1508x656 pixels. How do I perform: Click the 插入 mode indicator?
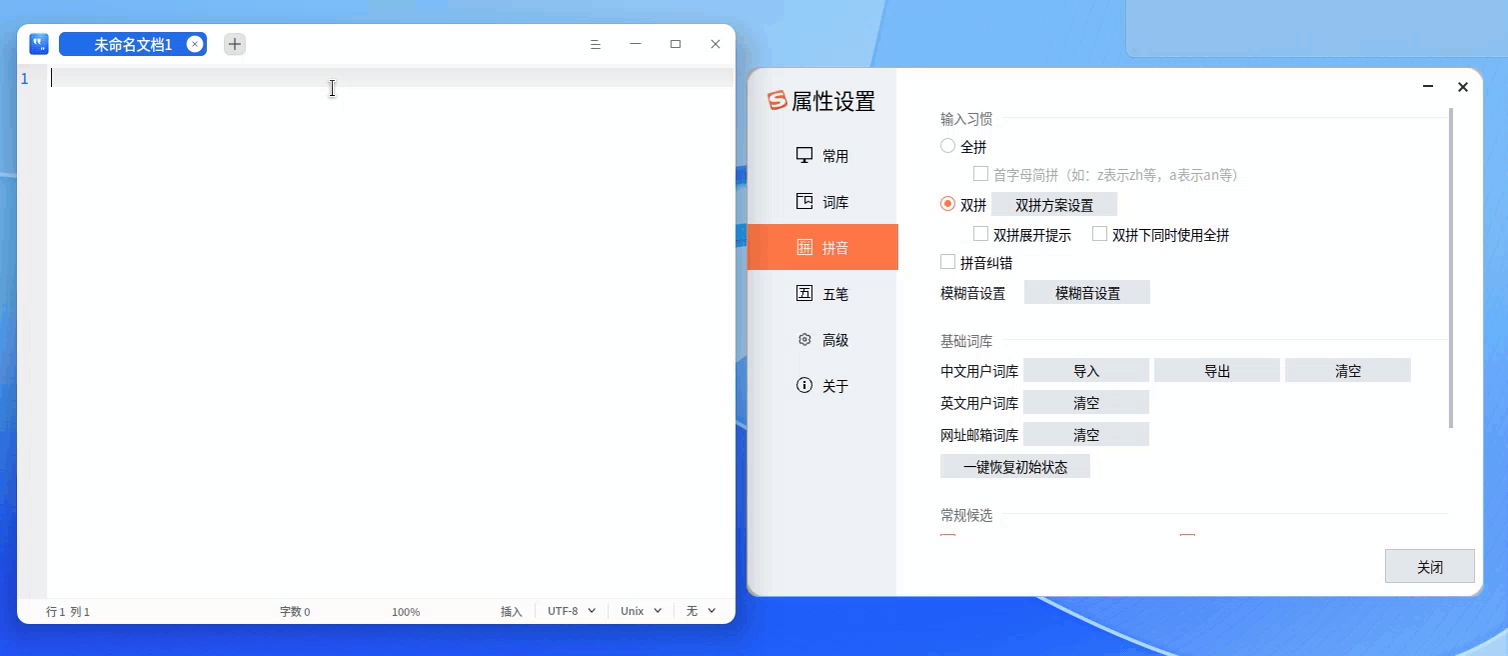click(511, 611)
